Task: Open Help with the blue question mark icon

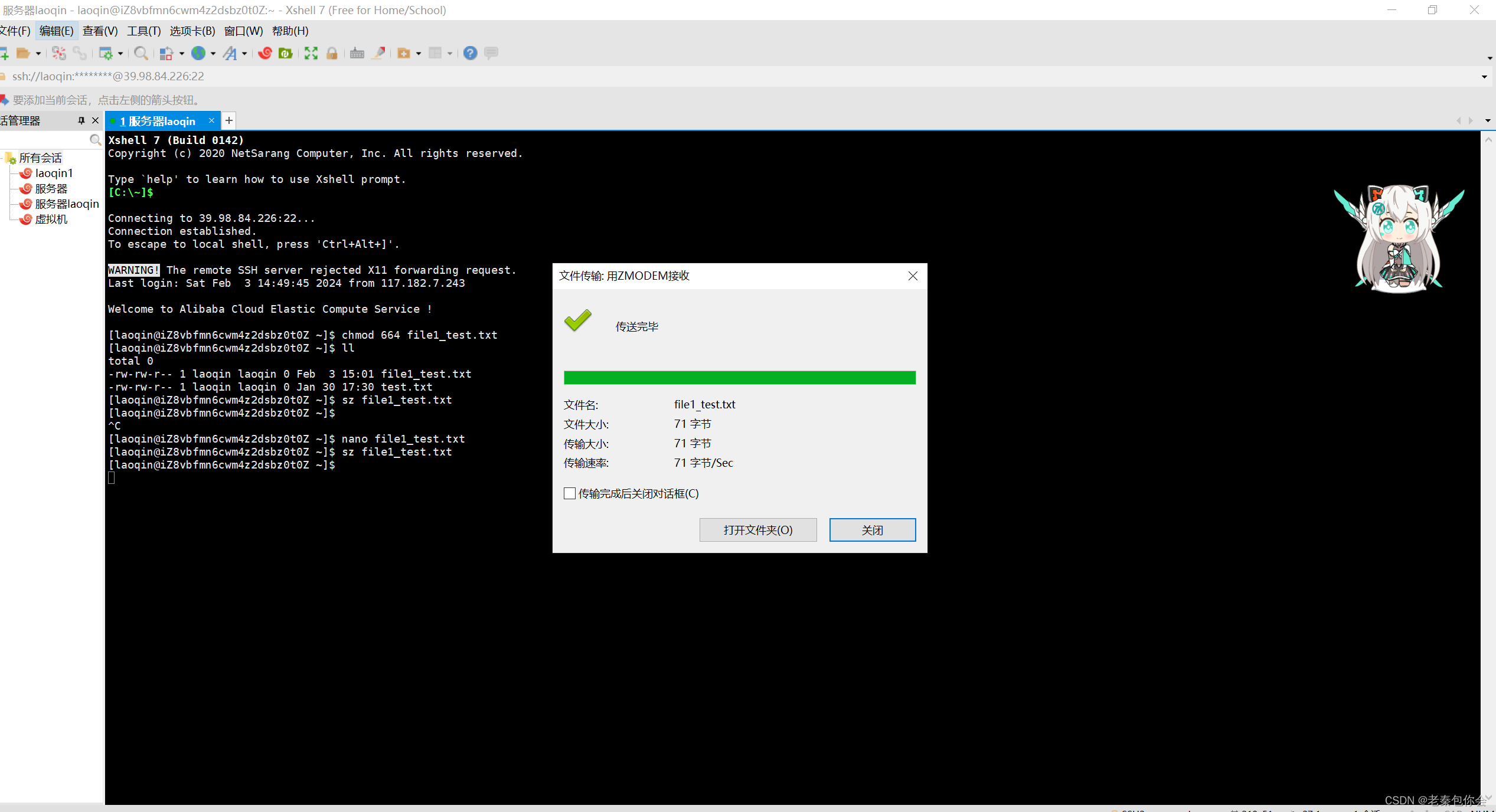Action: click(470, 54)
